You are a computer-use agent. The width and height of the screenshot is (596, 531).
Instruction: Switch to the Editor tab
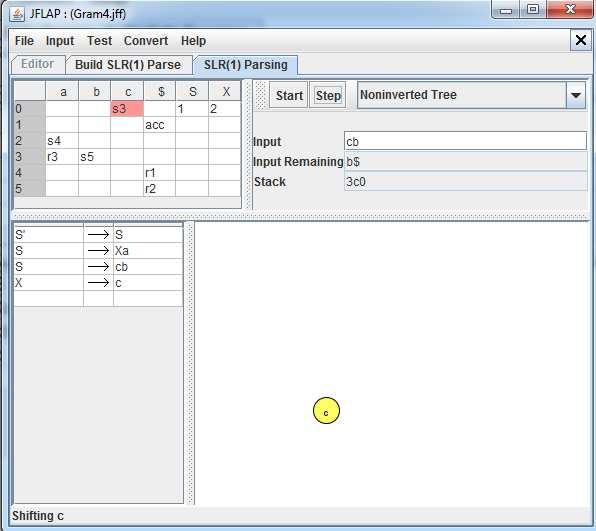pos(38,64)
